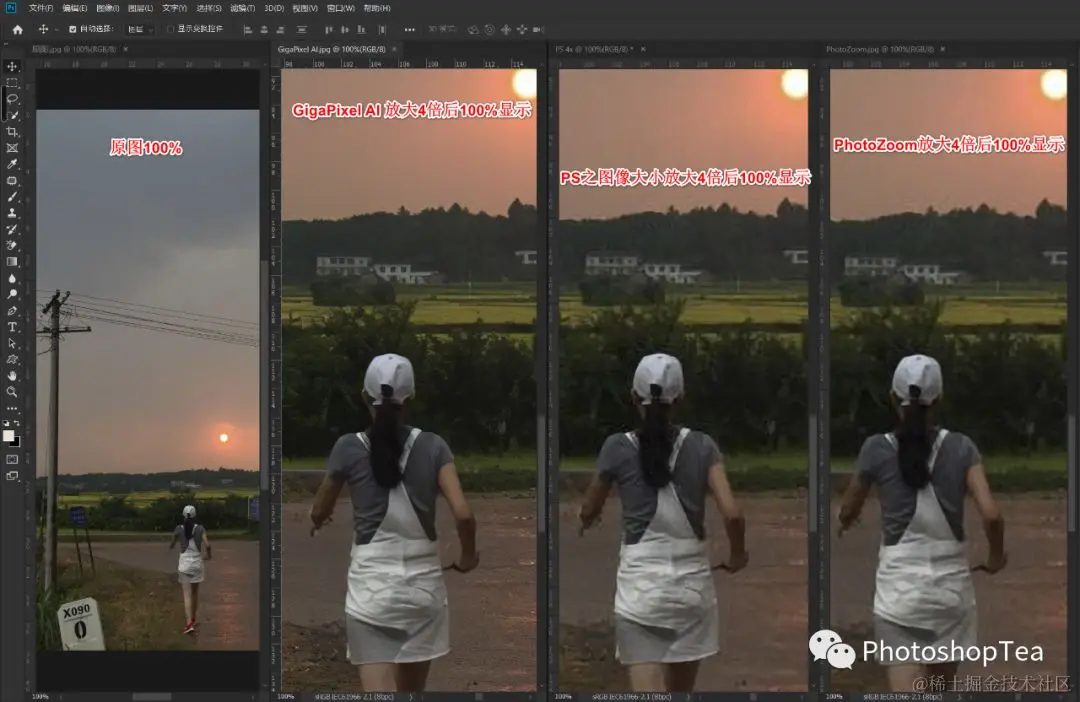The image size is (1080, 702).
Task: Select the Quick Selection tool
Action: (x=12, y=115)
